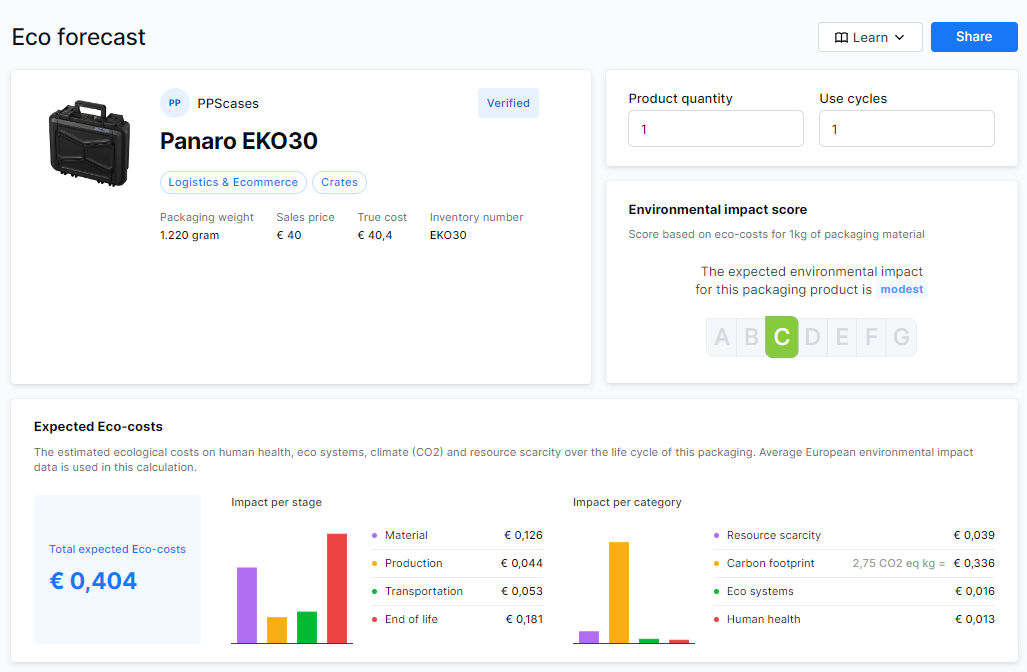Click the 2,75 CO2 eq kg value
Viewport: 1027px width, 672px height.
pyautogui.click(x=899, y=563)
